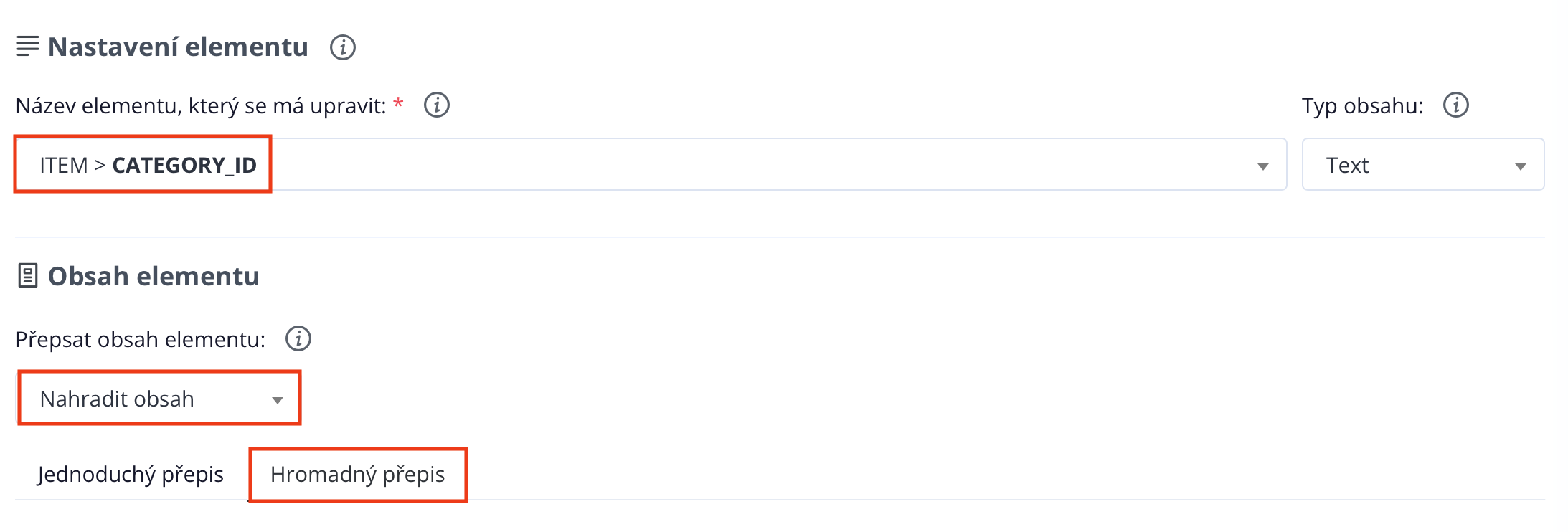The width and height of the screenshot is (1568, 532).
Task: Click the arrow in the Text dropdown
Action: (1520, 166)
